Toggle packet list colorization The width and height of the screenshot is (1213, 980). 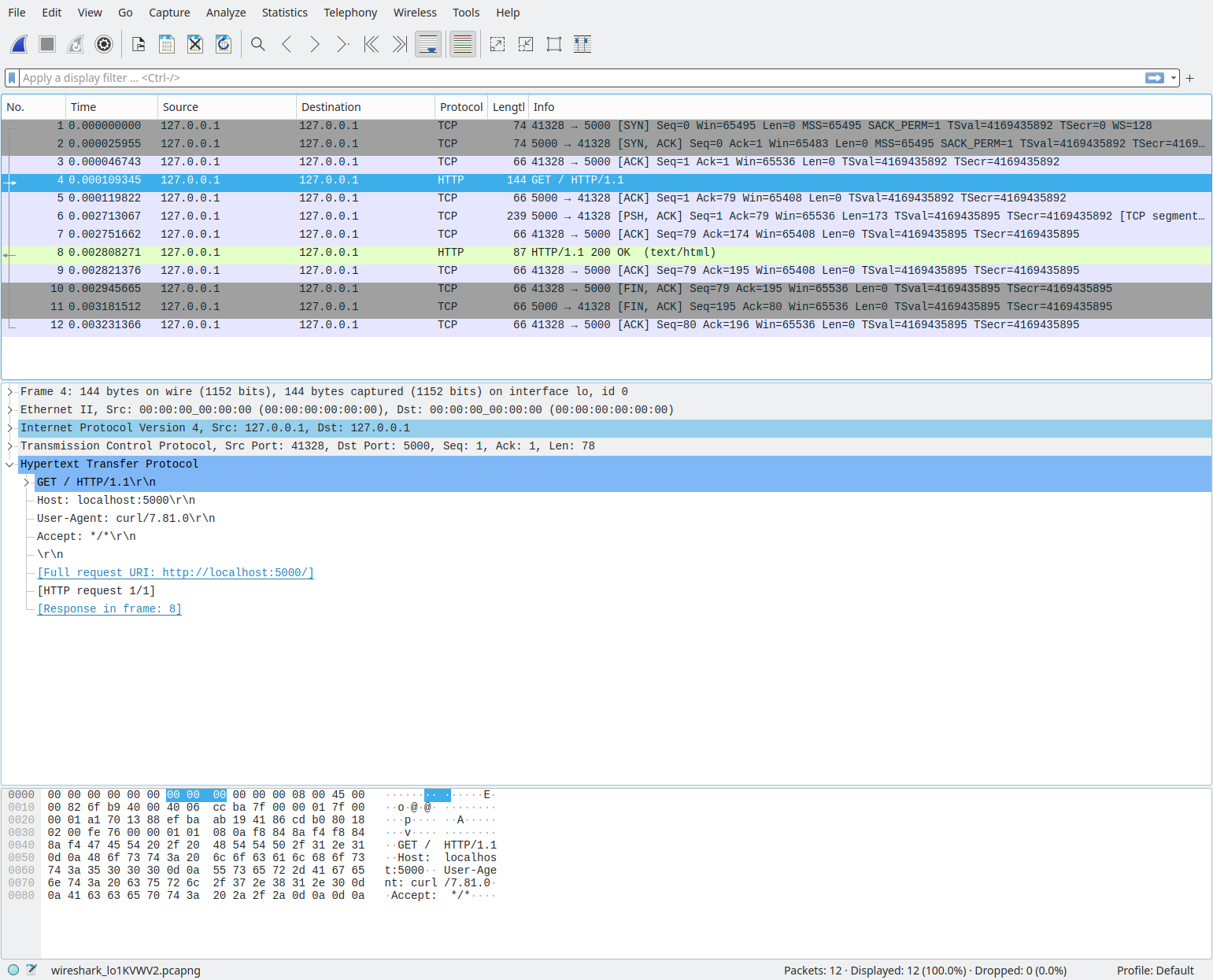tap(463, 44)
